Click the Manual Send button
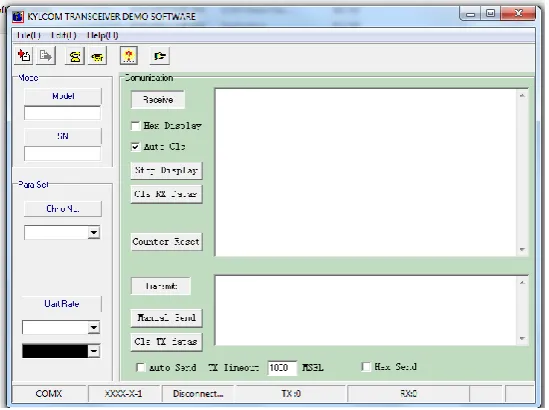This screenshot has width=549, height=410. coord(167,318)
